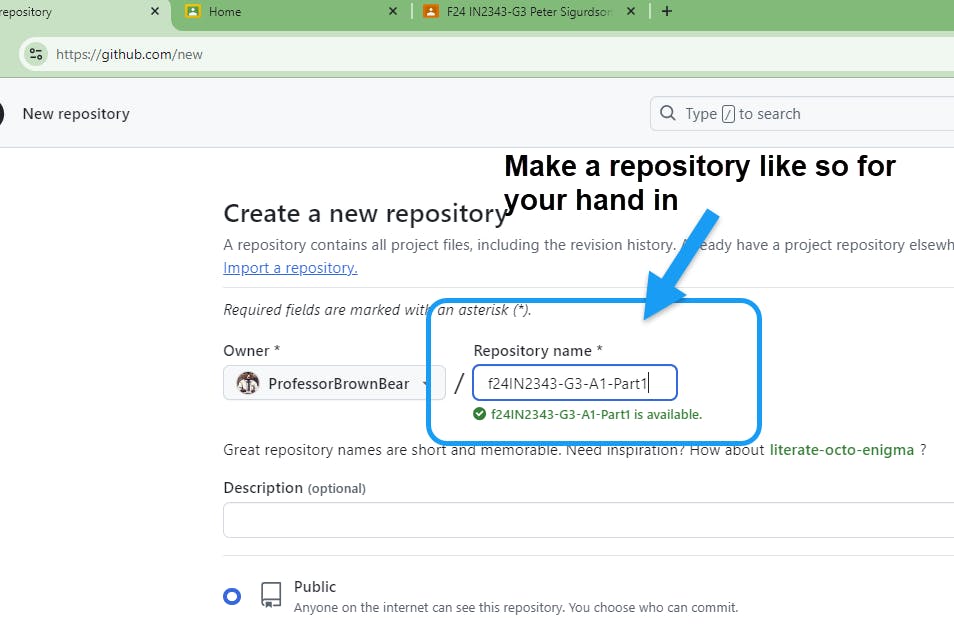Click into the Repository name field

point(574,383)
